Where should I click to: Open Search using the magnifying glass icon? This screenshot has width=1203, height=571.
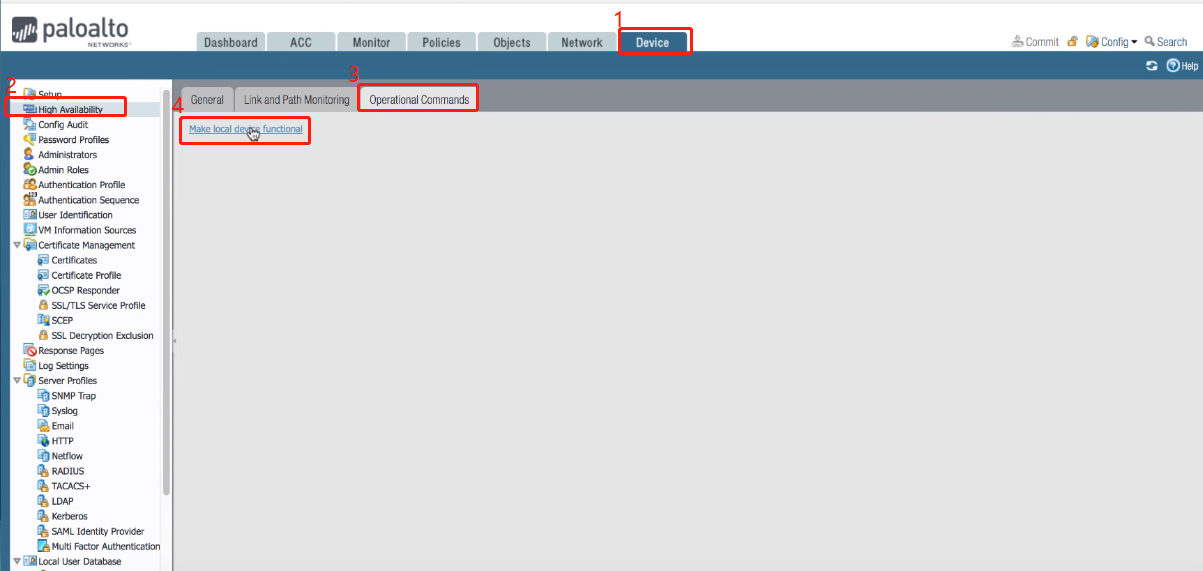coord(1150,42)
